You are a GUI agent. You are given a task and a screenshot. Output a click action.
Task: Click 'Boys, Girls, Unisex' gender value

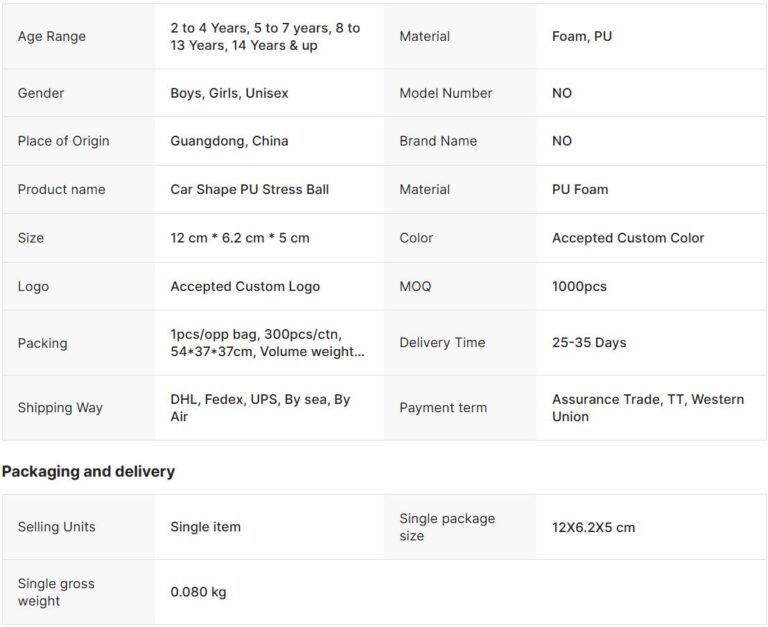[x=229, y=93]
